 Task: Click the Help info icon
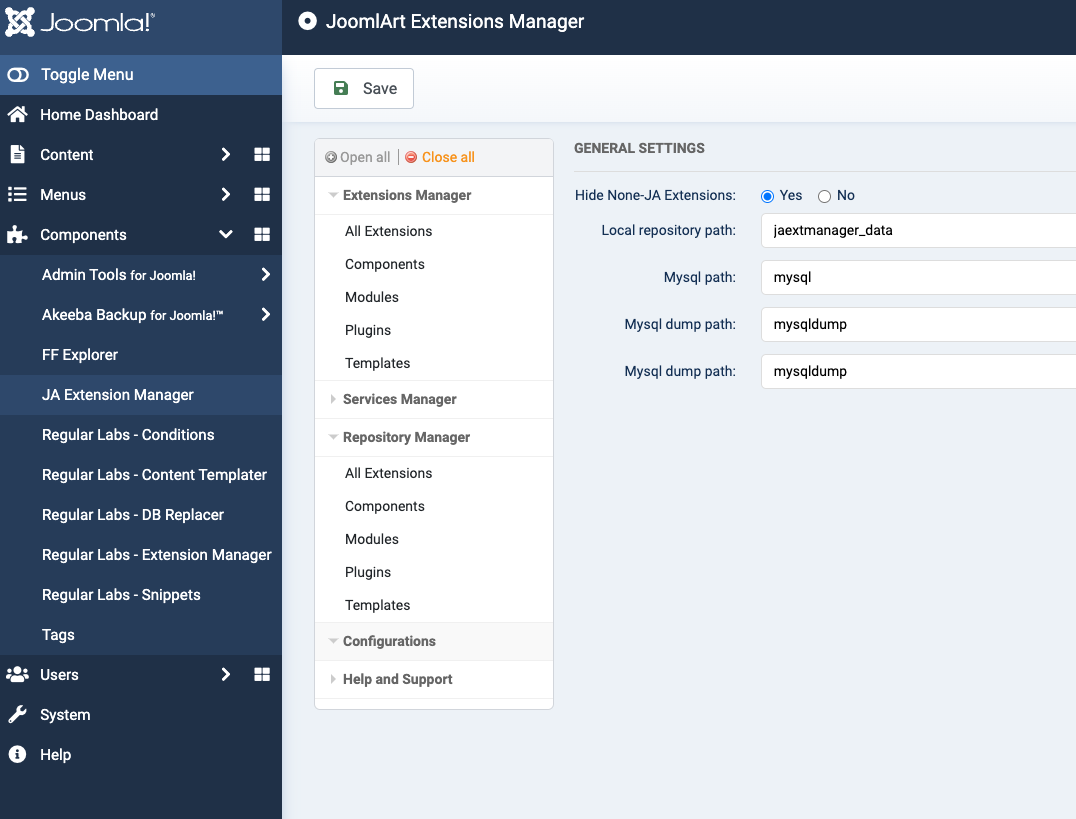pyautogui.click(x=17, y=754)
